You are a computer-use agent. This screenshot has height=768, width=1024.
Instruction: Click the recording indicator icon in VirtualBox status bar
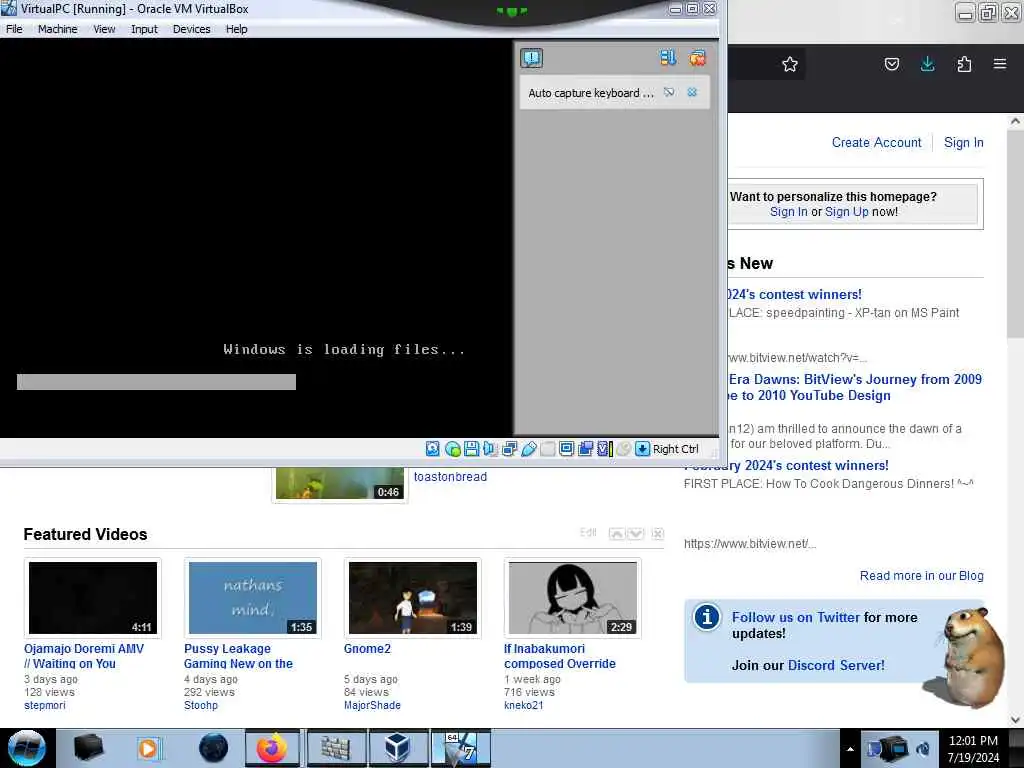point(586,449)
